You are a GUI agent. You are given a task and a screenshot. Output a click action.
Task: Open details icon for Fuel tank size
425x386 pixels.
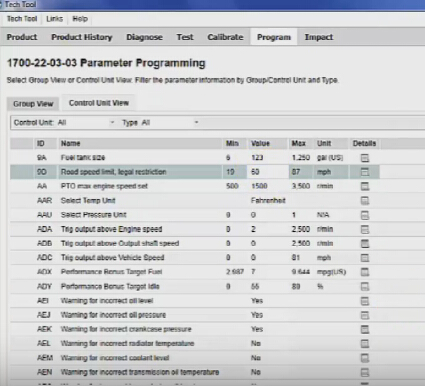click(365, 158)
